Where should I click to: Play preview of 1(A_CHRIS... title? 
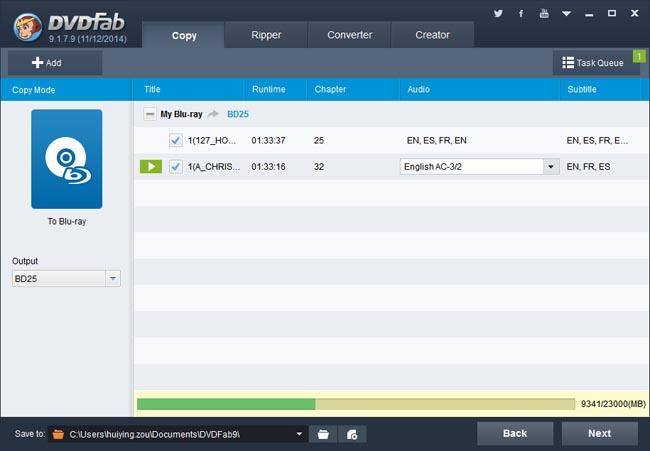[151, 167]
